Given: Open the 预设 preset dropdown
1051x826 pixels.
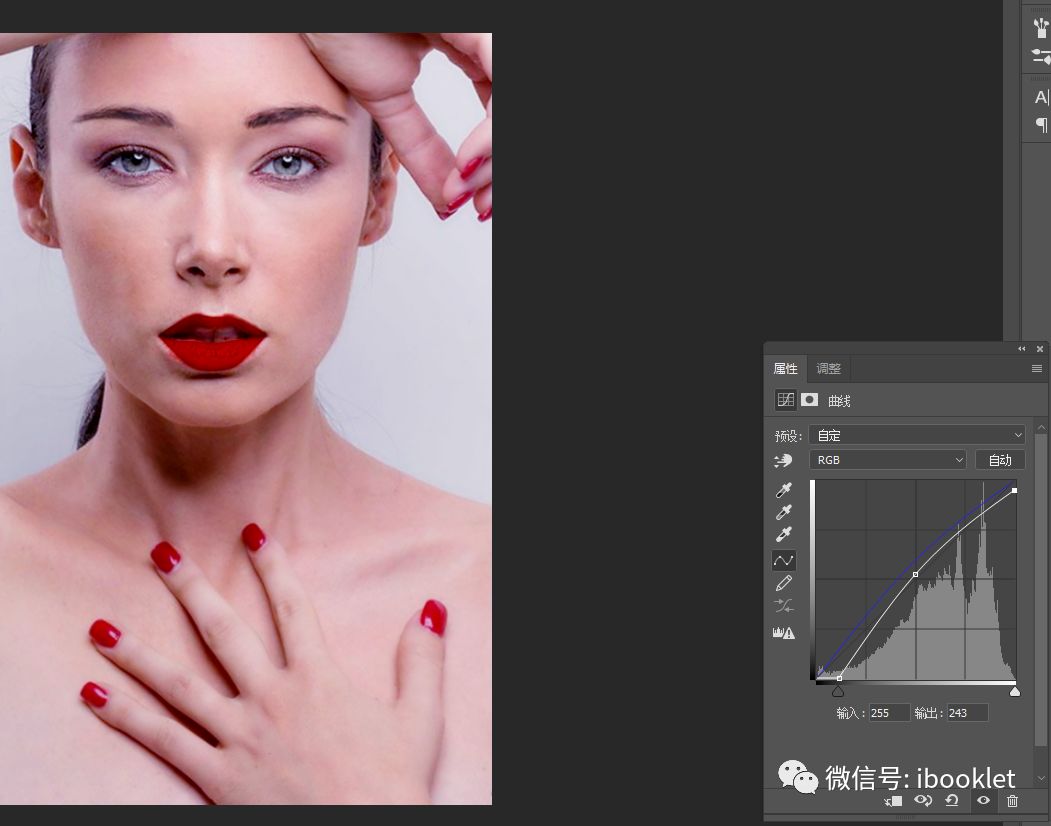Looking at the screenshot, I should coord(916,435).
